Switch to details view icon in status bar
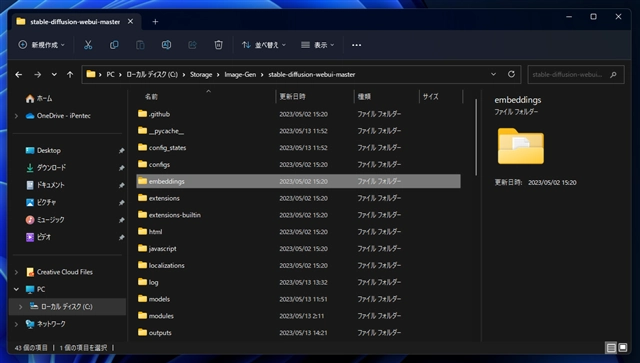 (611, 347)
